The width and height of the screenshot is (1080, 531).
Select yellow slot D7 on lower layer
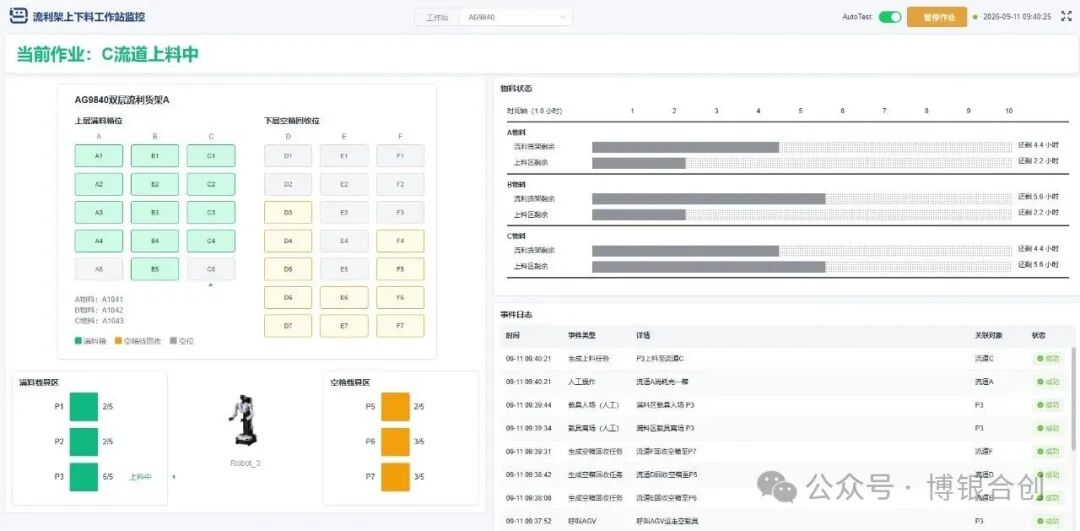(x=288, y=326)
